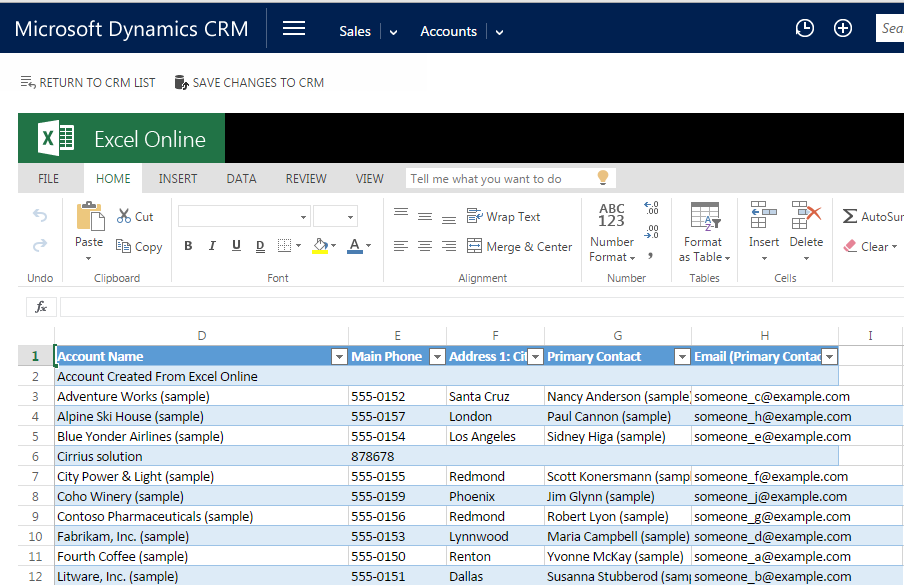Click the Sales navigation link
The width and height of the screenshot is (904, 585).
pyautogui.click(x=355, y=31)
